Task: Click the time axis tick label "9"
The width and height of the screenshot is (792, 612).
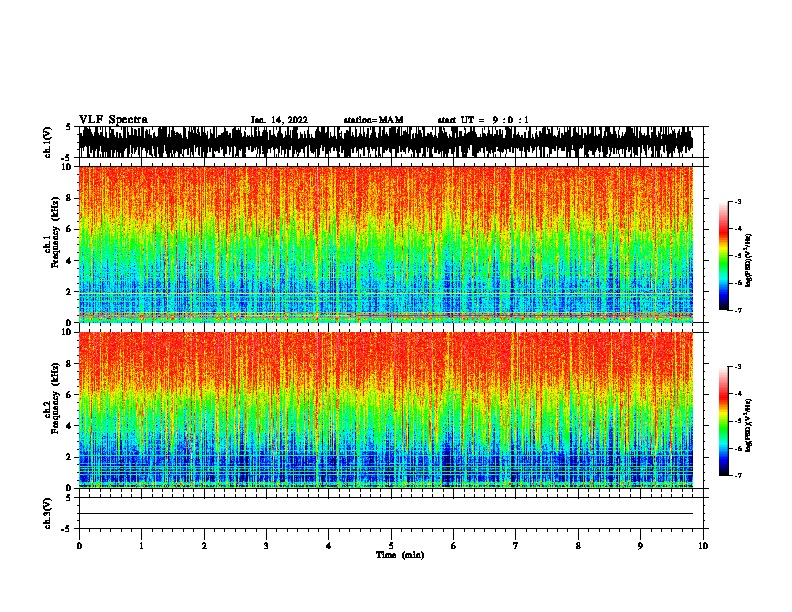Action: [640, 546]
